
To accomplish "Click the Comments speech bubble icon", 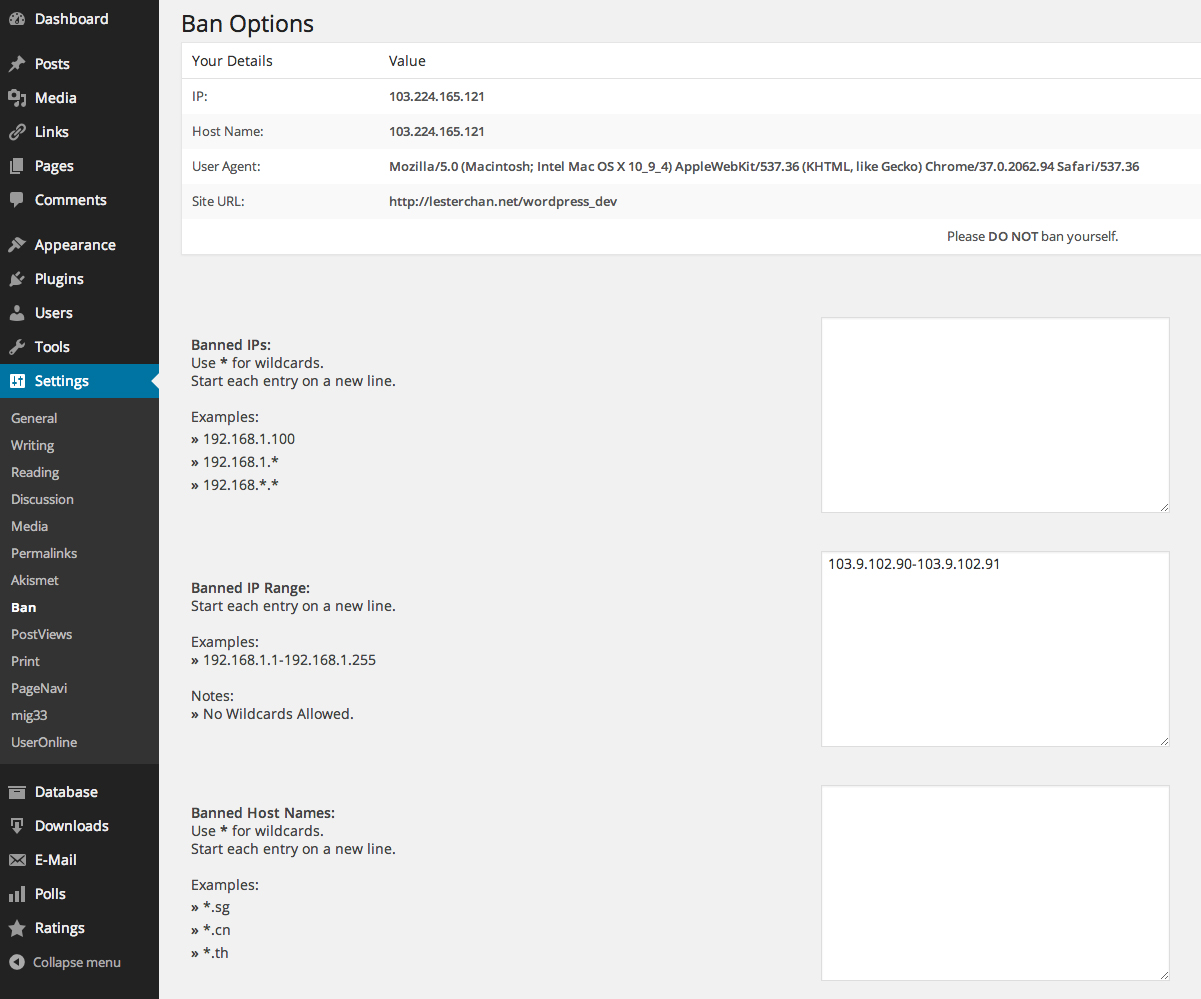I will point(17,200).
